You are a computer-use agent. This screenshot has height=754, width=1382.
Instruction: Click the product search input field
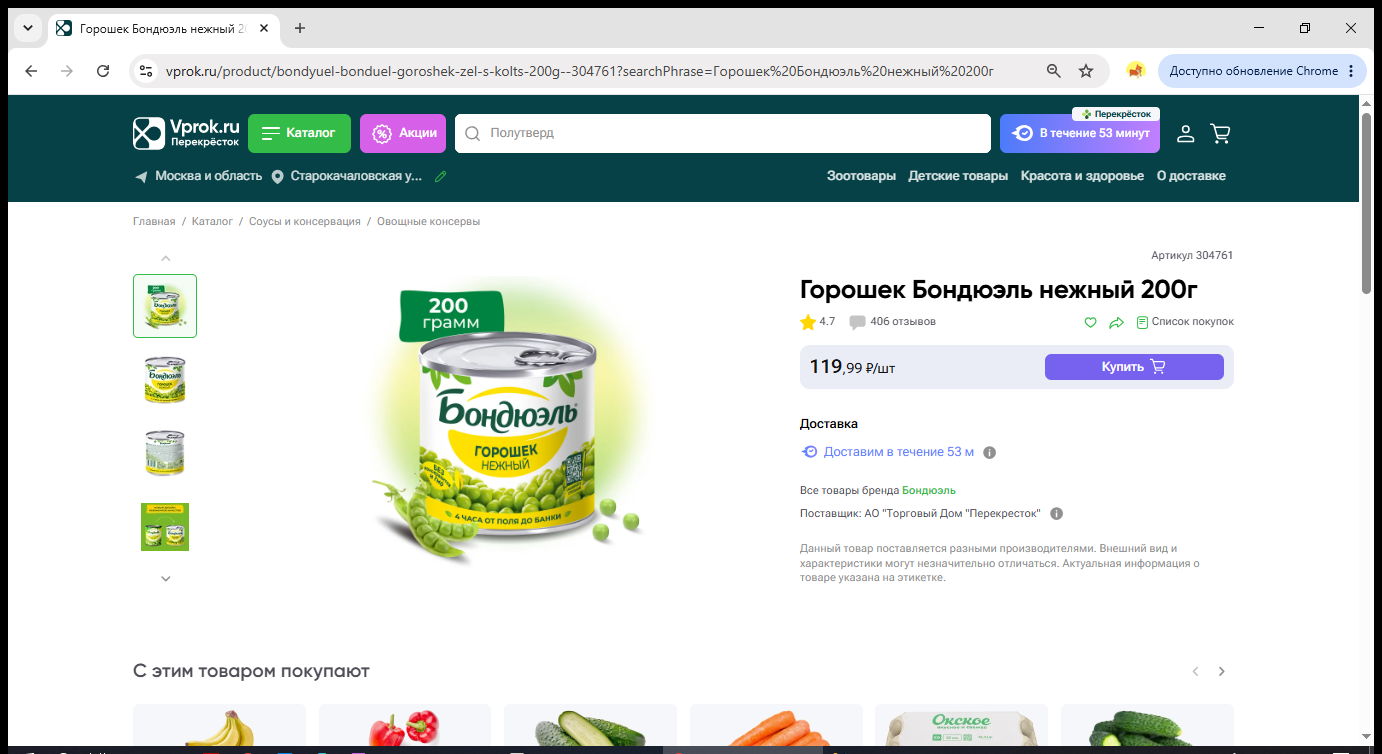pyautogui.click(x=723, y=133)
